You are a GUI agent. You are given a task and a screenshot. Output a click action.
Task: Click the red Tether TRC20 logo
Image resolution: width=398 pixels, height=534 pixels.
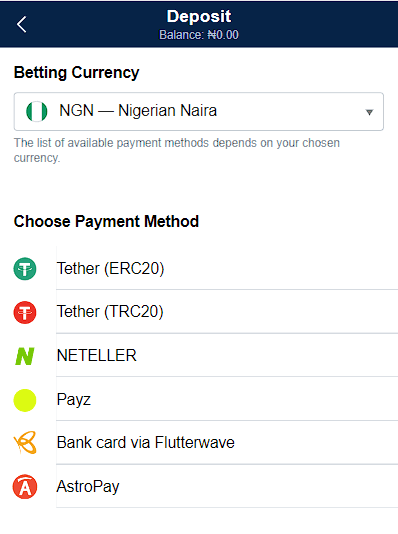click(25, 312)
